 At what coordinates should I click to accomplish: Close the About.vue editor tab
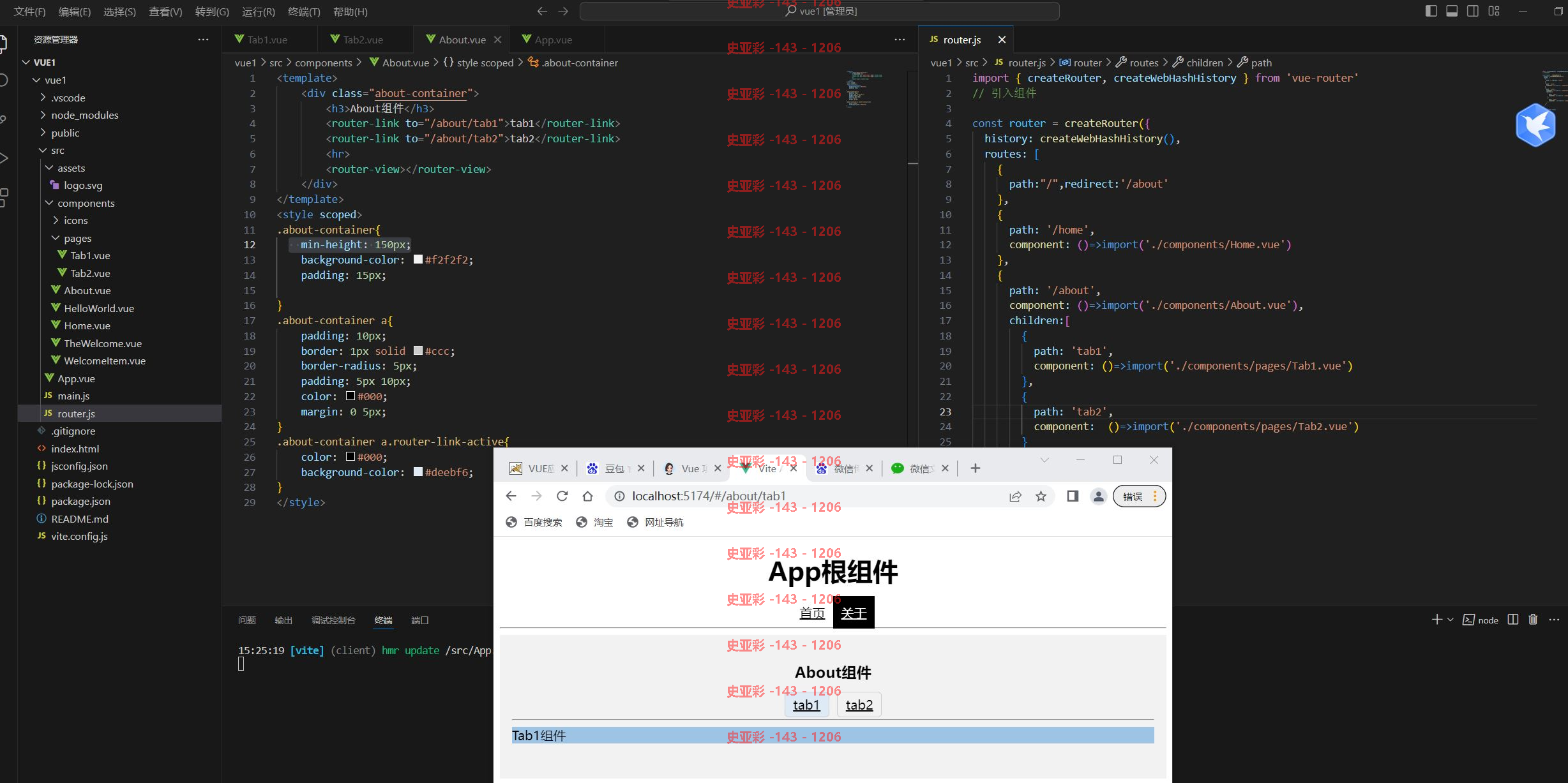[497, 40]
